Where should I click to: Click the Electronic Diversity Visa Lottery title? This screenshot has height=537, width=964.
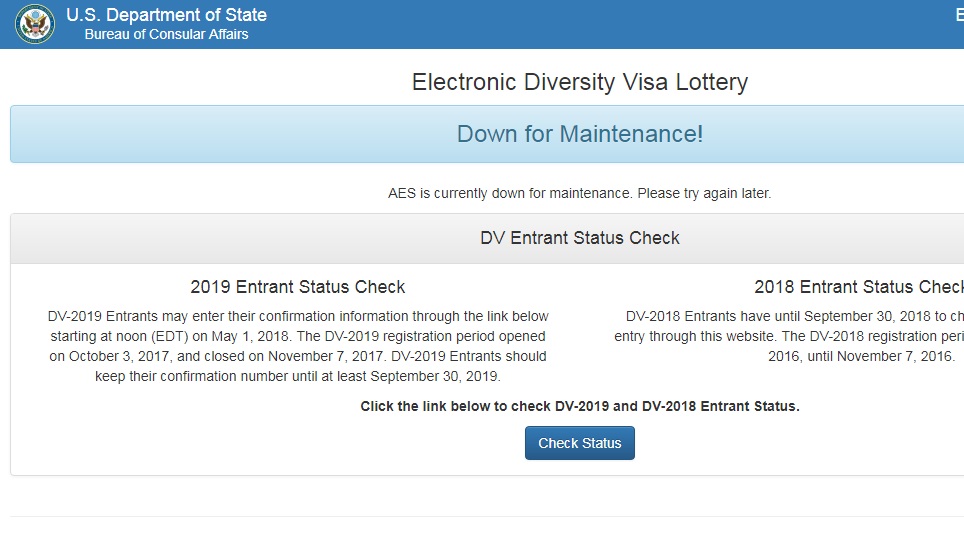[580, 82]
